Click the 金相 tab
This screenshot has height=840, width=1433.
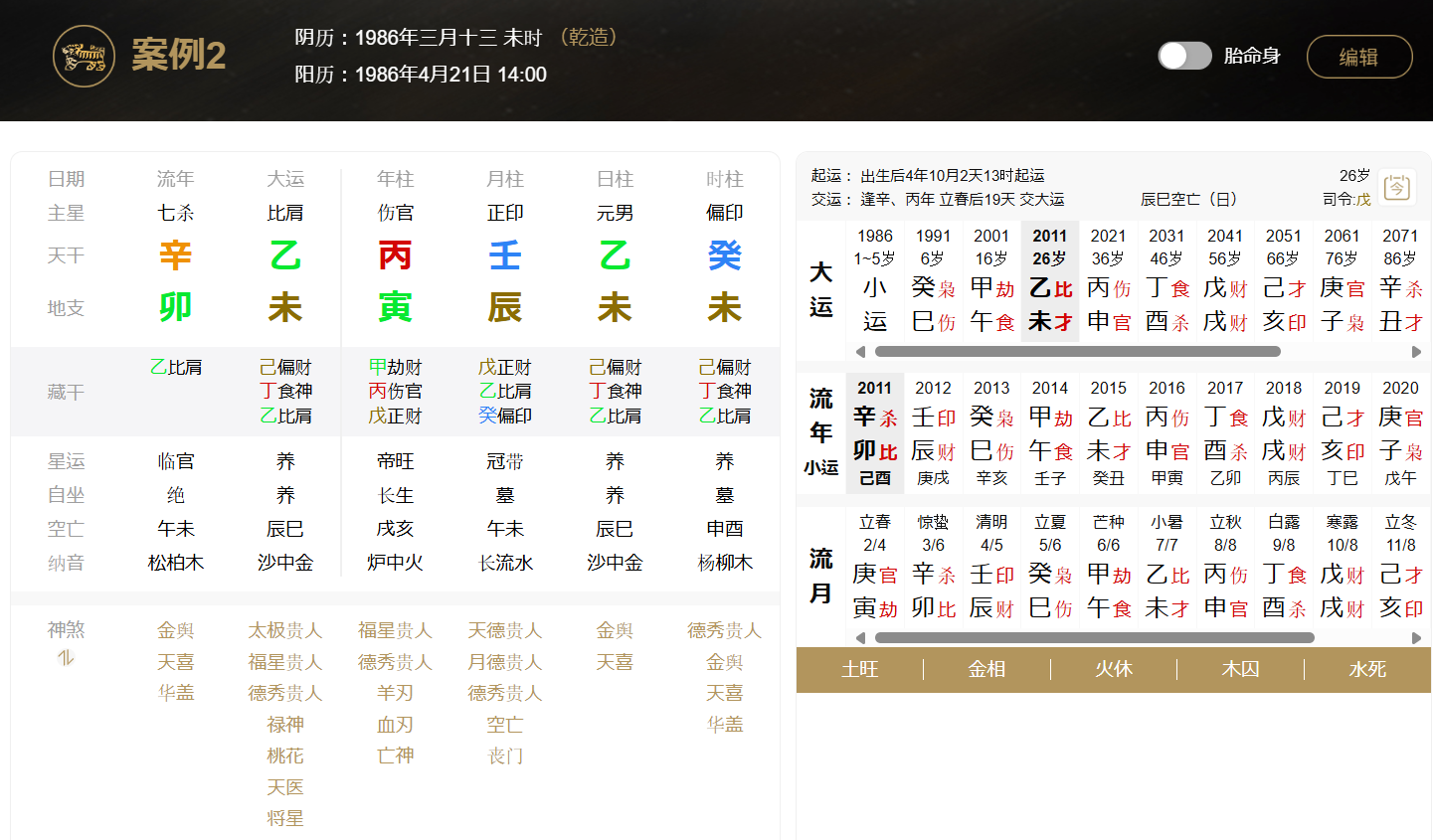point(986,670)
